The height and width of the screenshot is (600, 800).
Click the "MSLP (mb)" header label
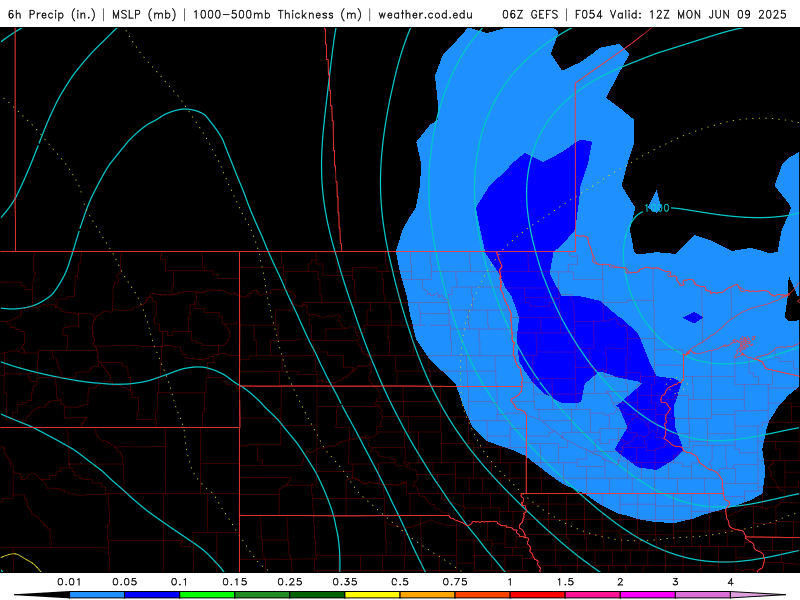coord(144,14)
